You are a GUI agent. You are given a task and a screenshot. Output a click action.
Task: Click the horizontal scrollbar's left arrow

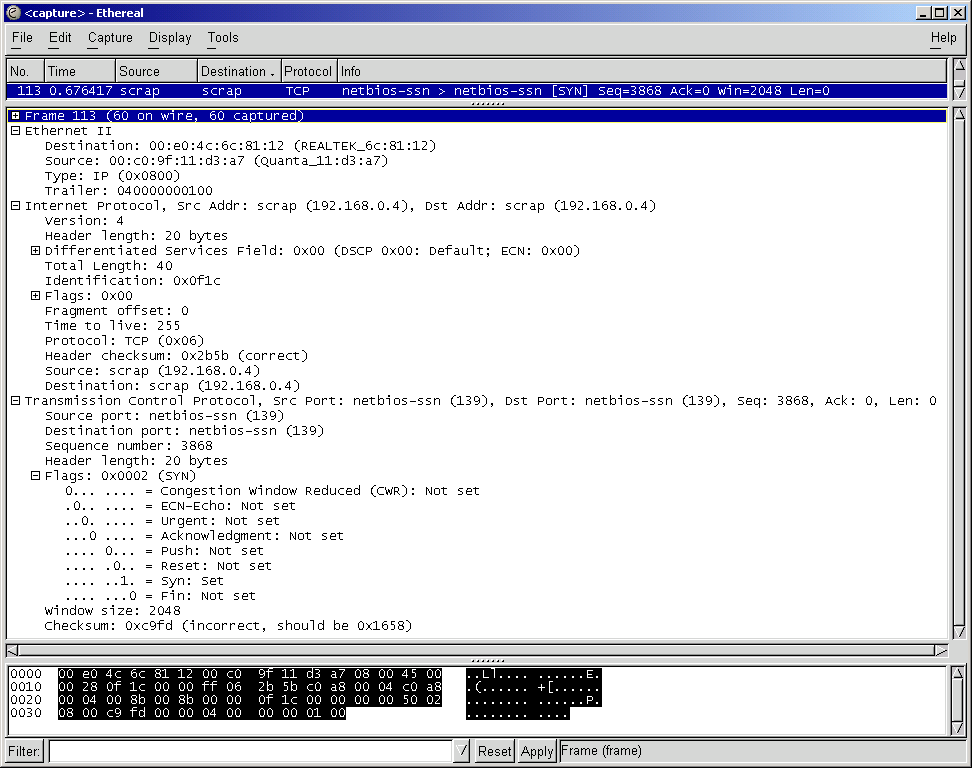click(x=13, y=649)
